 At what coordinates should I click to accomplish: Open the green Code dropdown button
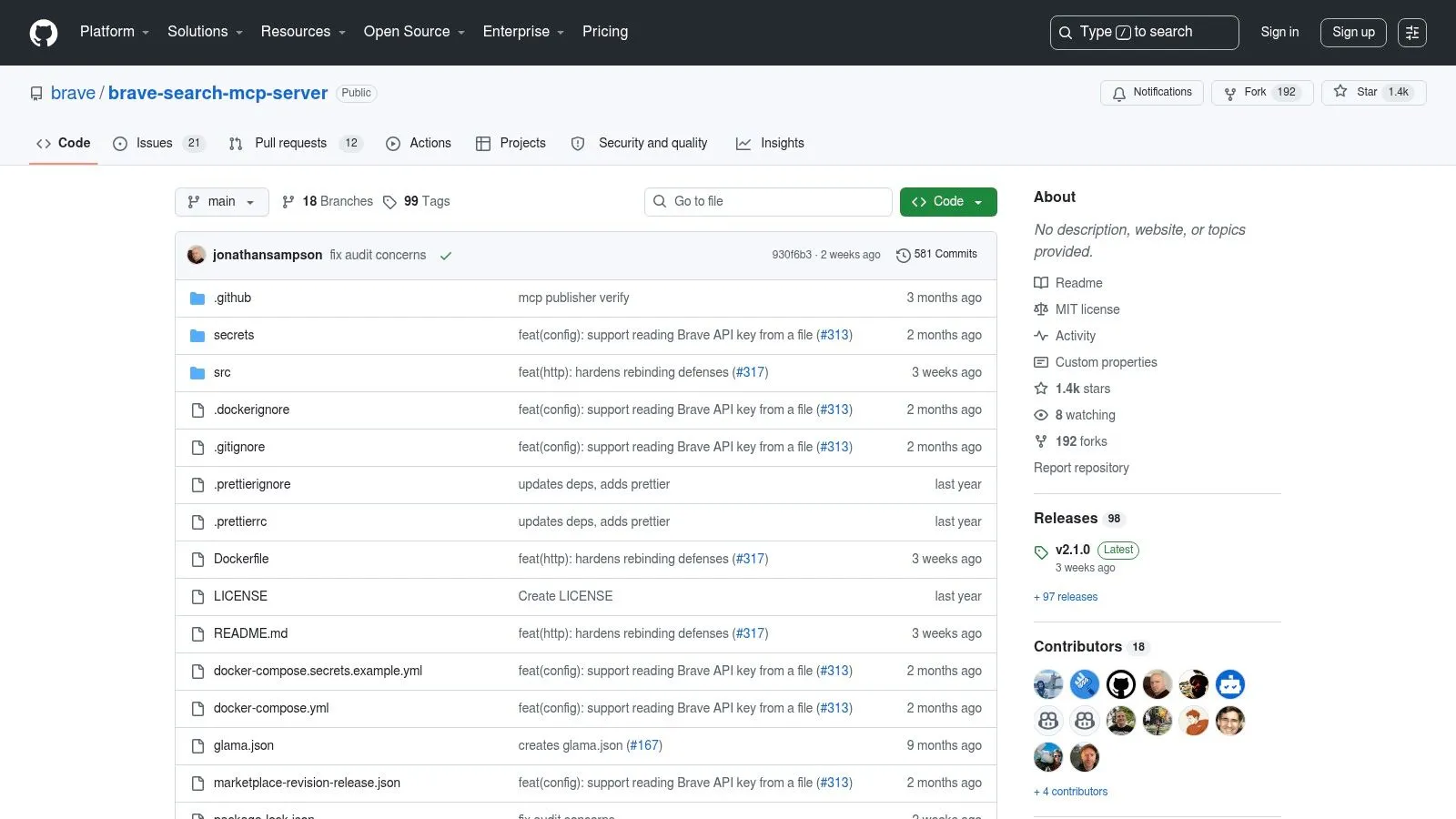click(x=948, y=202)
